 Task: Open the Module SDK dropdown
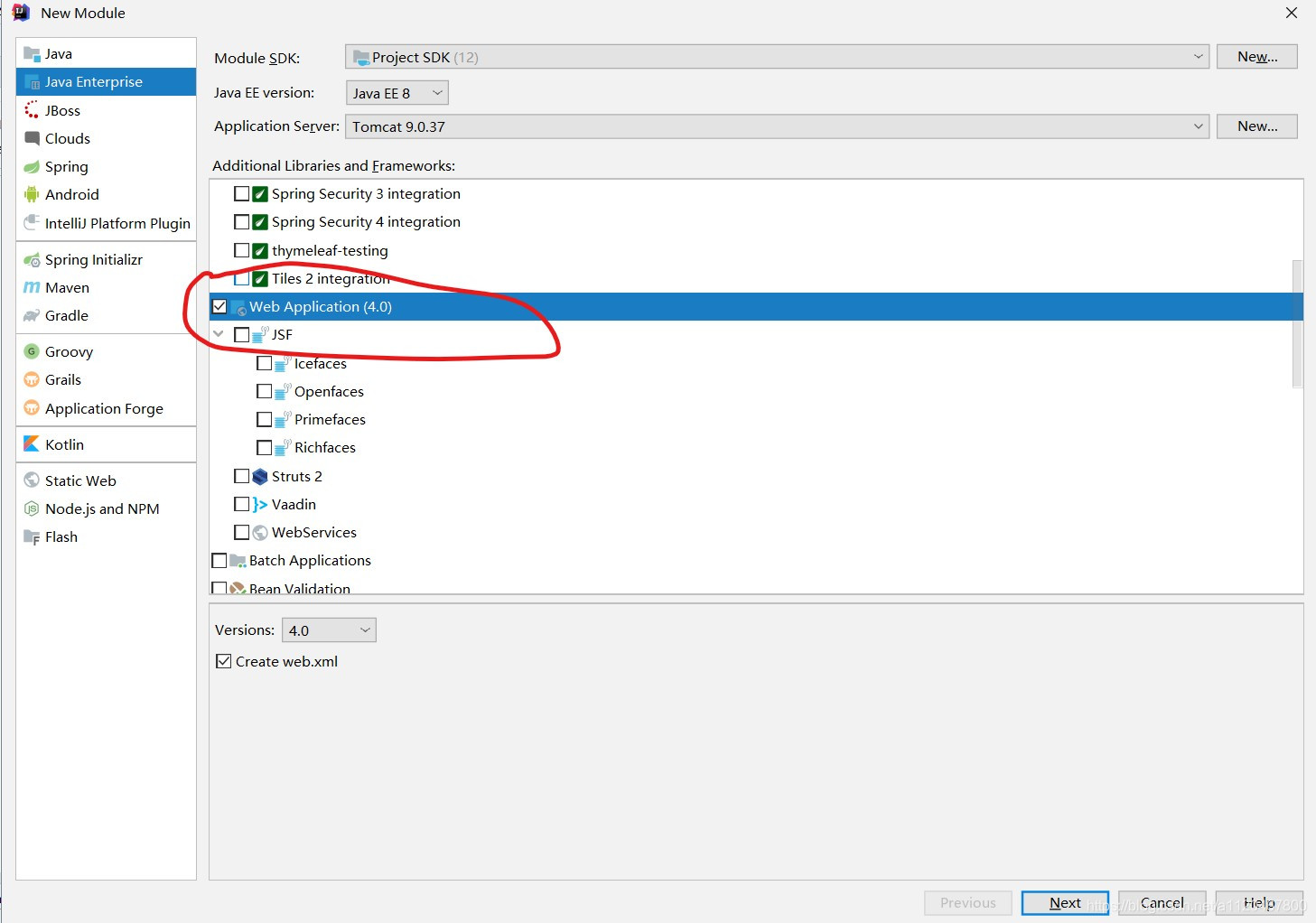point(777,57)
